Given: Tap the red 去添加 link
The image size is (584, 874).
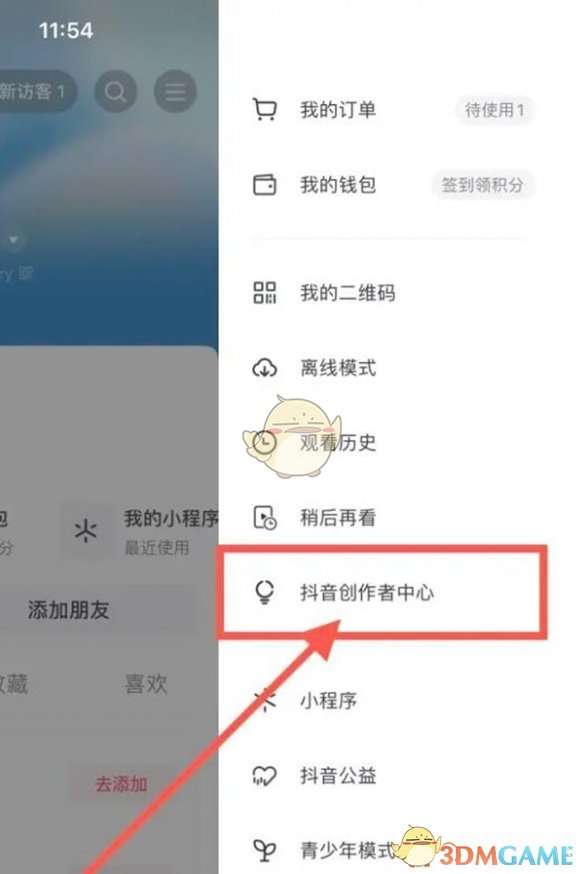Looking at the screenshot, I should click(121, 784).
